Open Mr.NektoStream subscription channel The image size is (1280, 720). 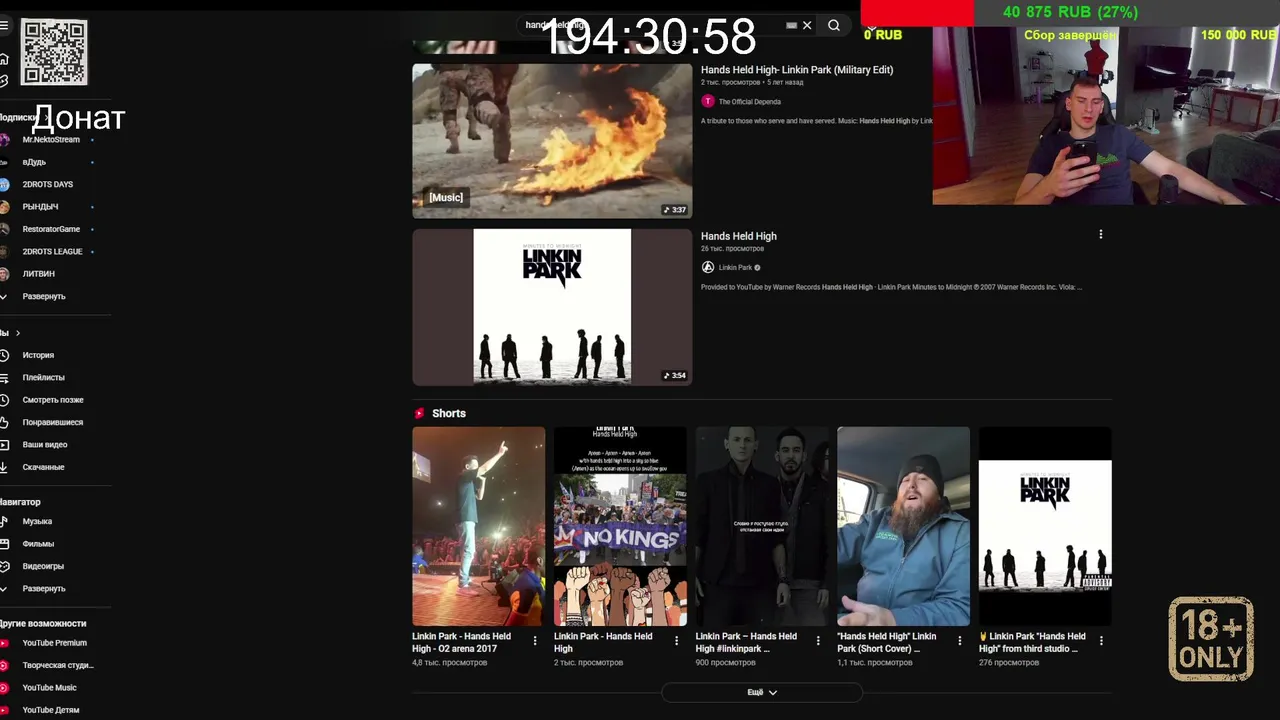coord(50,140)
